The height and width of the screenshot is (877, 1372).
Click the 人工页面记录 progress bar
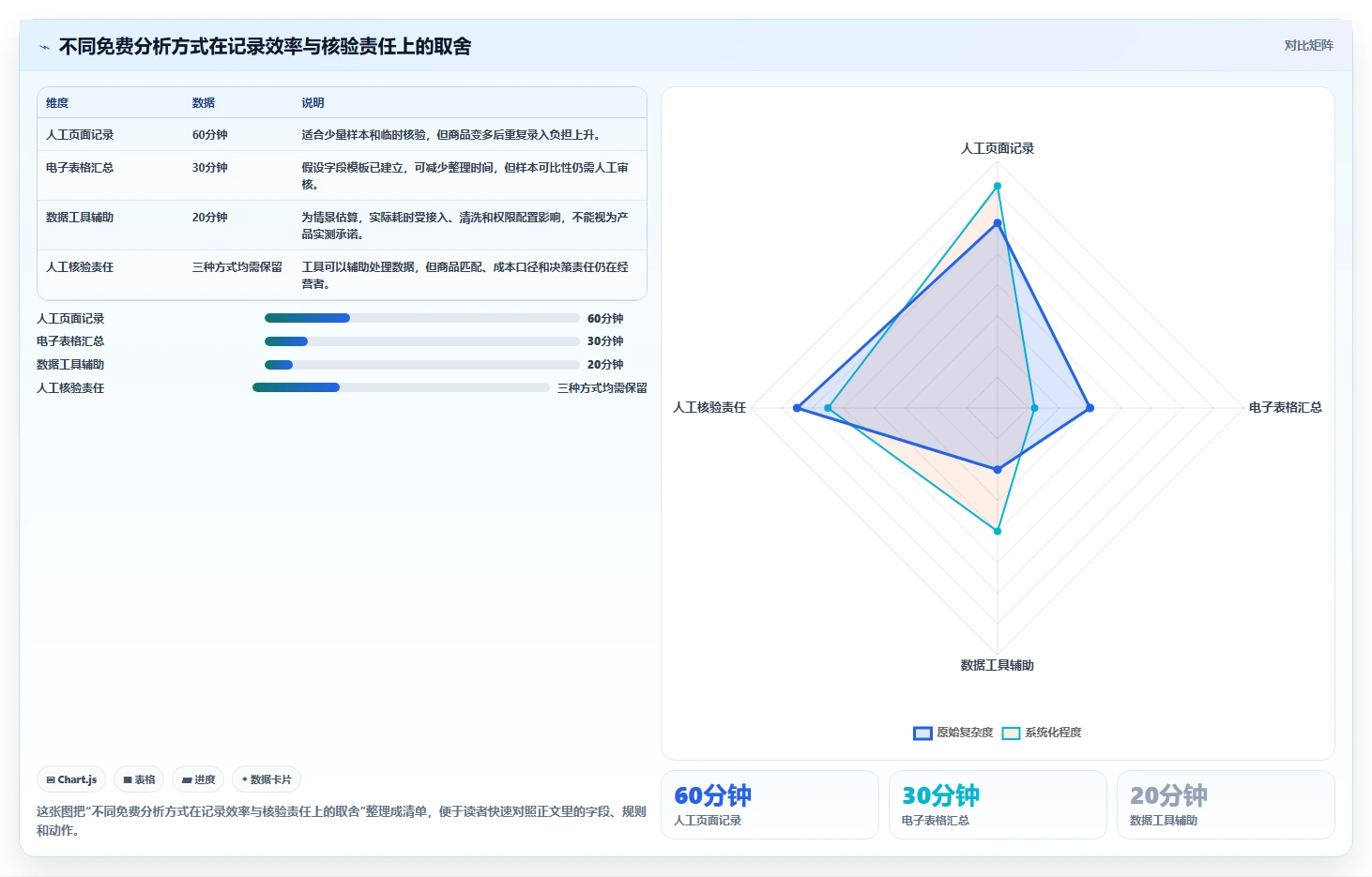pos(422,318)
